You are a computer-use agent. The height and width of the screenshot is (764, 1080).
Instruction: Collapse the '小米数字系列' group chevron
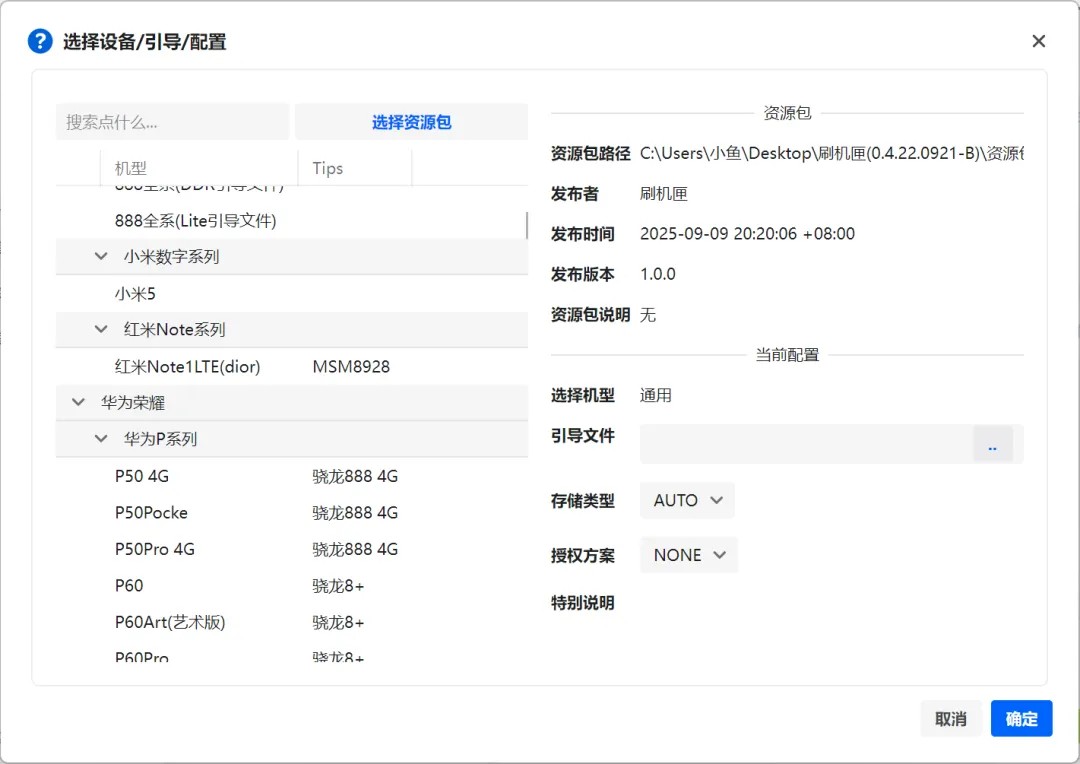pyautogui.click(x=101, y=256)
